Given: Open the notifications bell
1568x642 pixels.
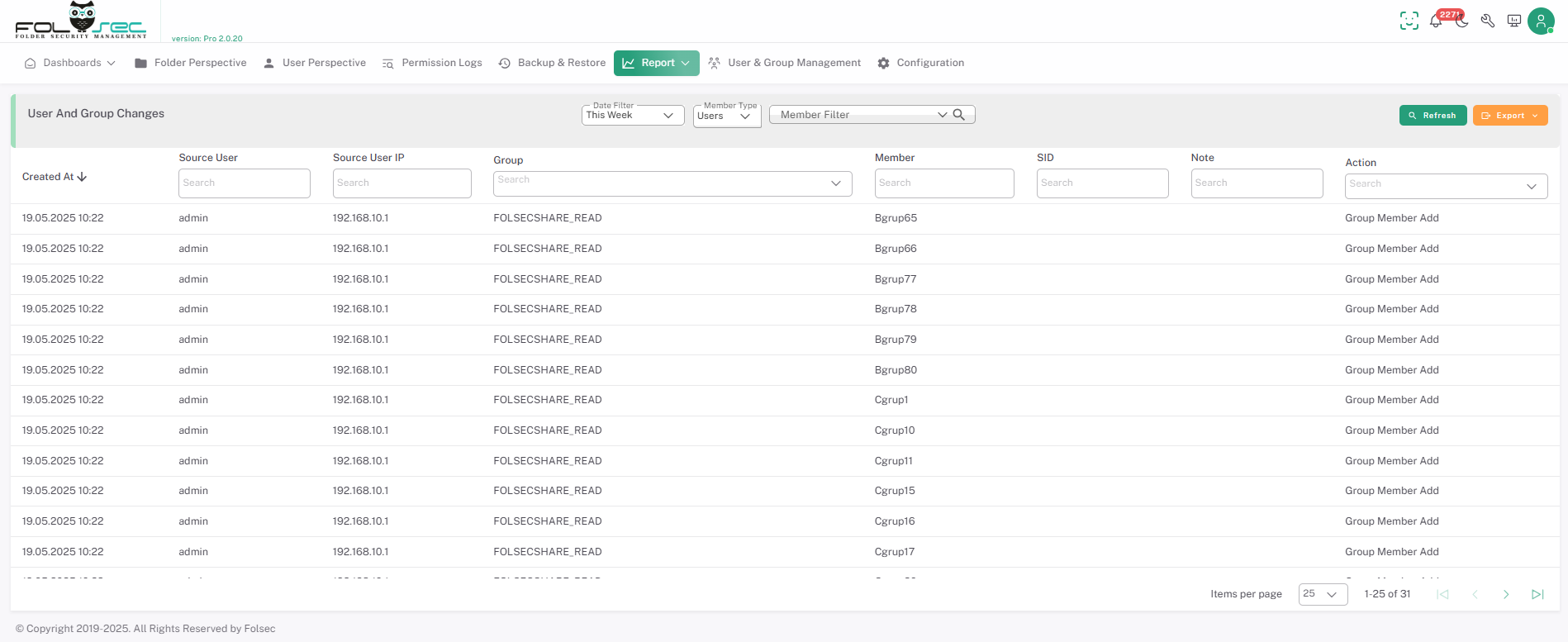Looking at the screenshot, I should coord(1436,21).
